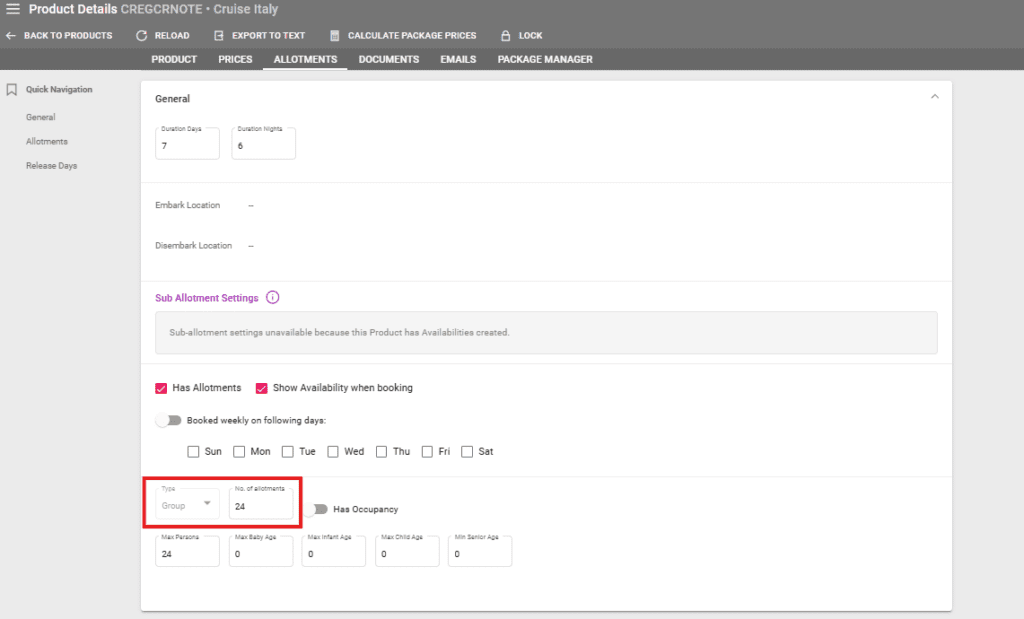Open the Package Manager tab
Image resolution: width=1024 pixels, height=619 pixels.
(x=545, y=60)
